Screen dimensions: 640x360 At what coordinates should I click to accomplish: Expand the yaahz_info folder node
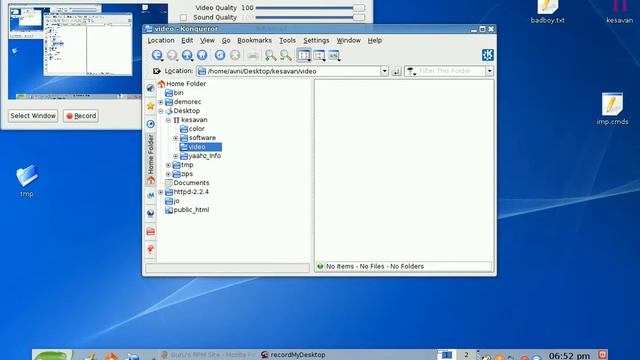click(176, 156)
